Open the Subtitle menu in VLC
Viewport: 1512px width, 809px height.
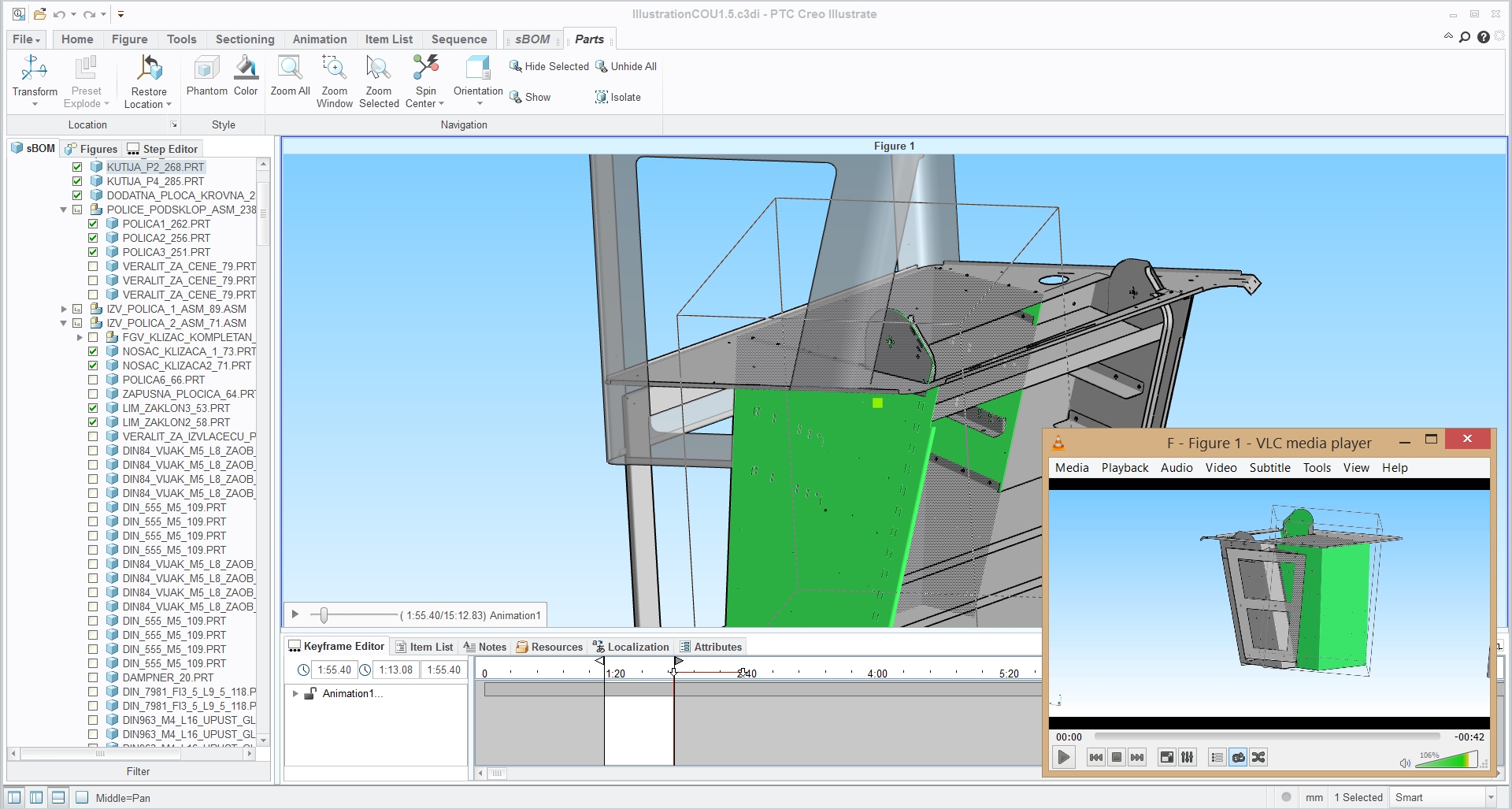tap(1269, 467)
